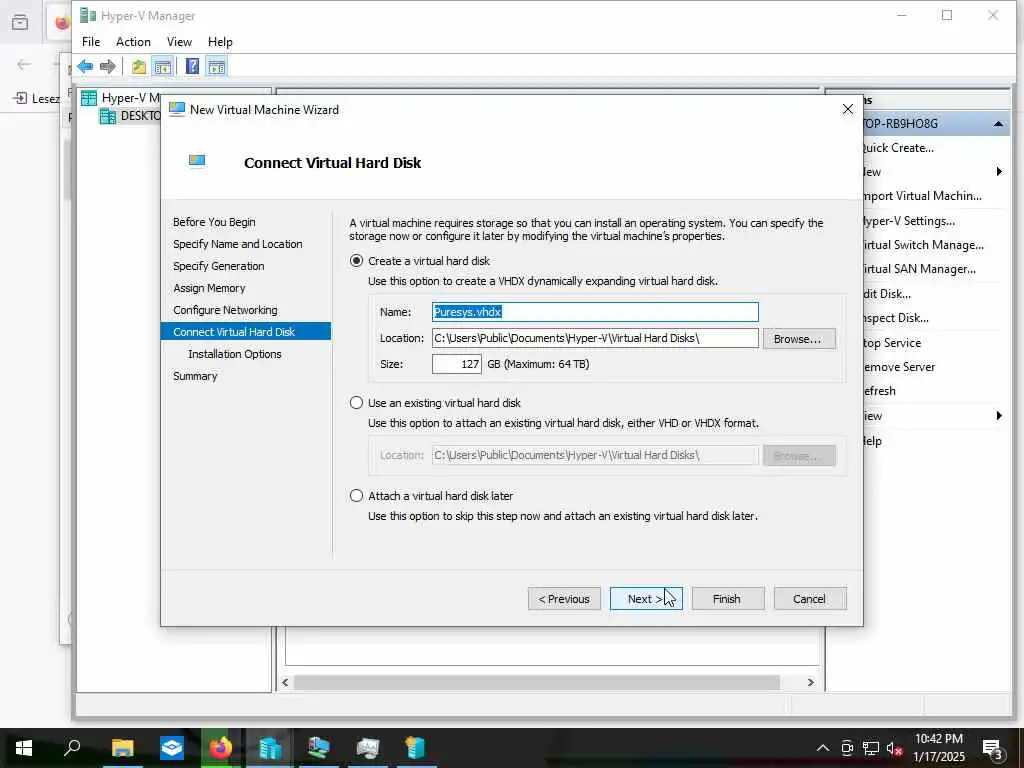Open the Help question-mark toolbar icon
This screenshot has height=768, width=1024.
[x=193, y=67]
